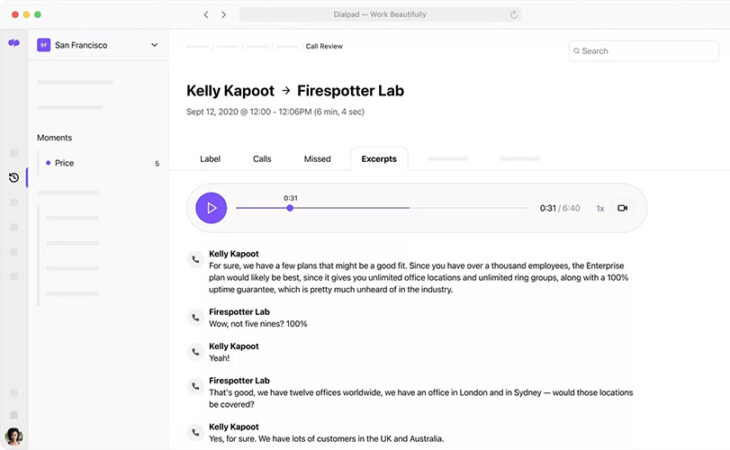Click phone icon next to 'Yeah!' message
The height and width of the screenshot is (450, 730).
click(x=195, y=352)
